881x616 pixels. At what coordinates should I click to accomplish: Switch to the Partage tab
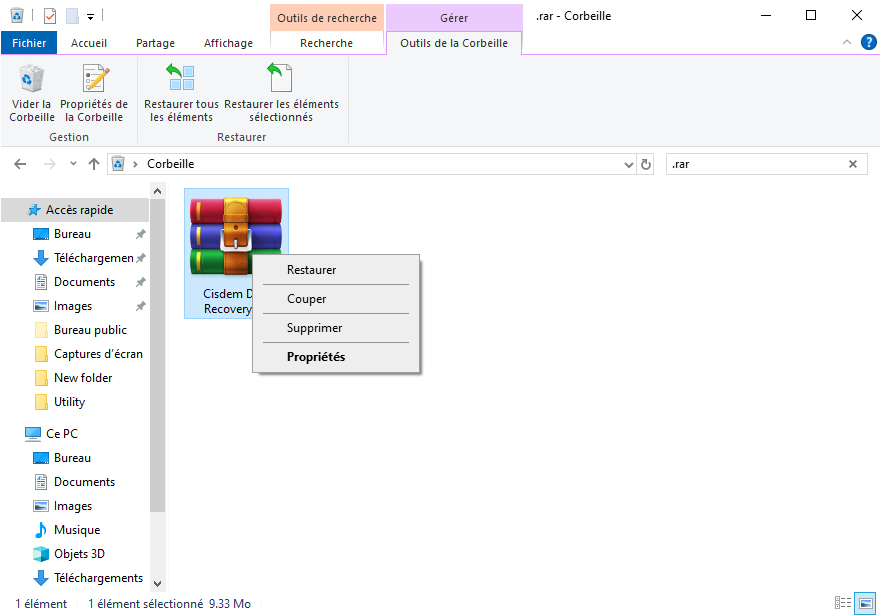[155, 43]
